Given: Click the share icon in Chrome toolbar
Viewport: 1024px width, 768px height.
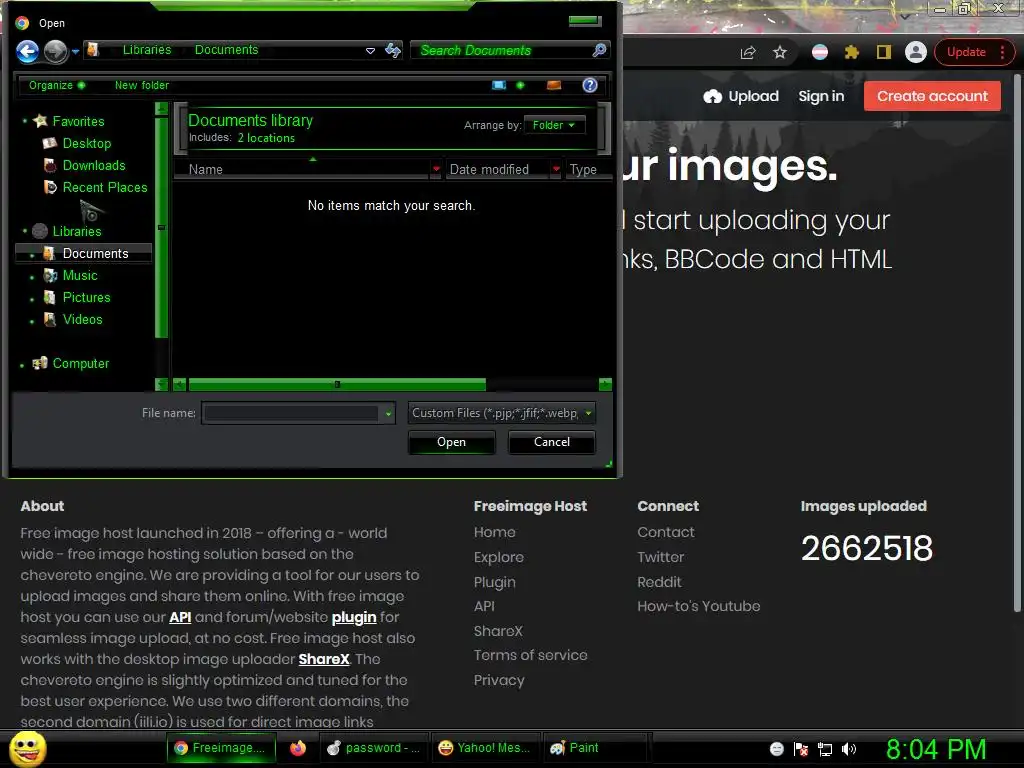Looking at the screenshot, I should (x=748, y=52).
